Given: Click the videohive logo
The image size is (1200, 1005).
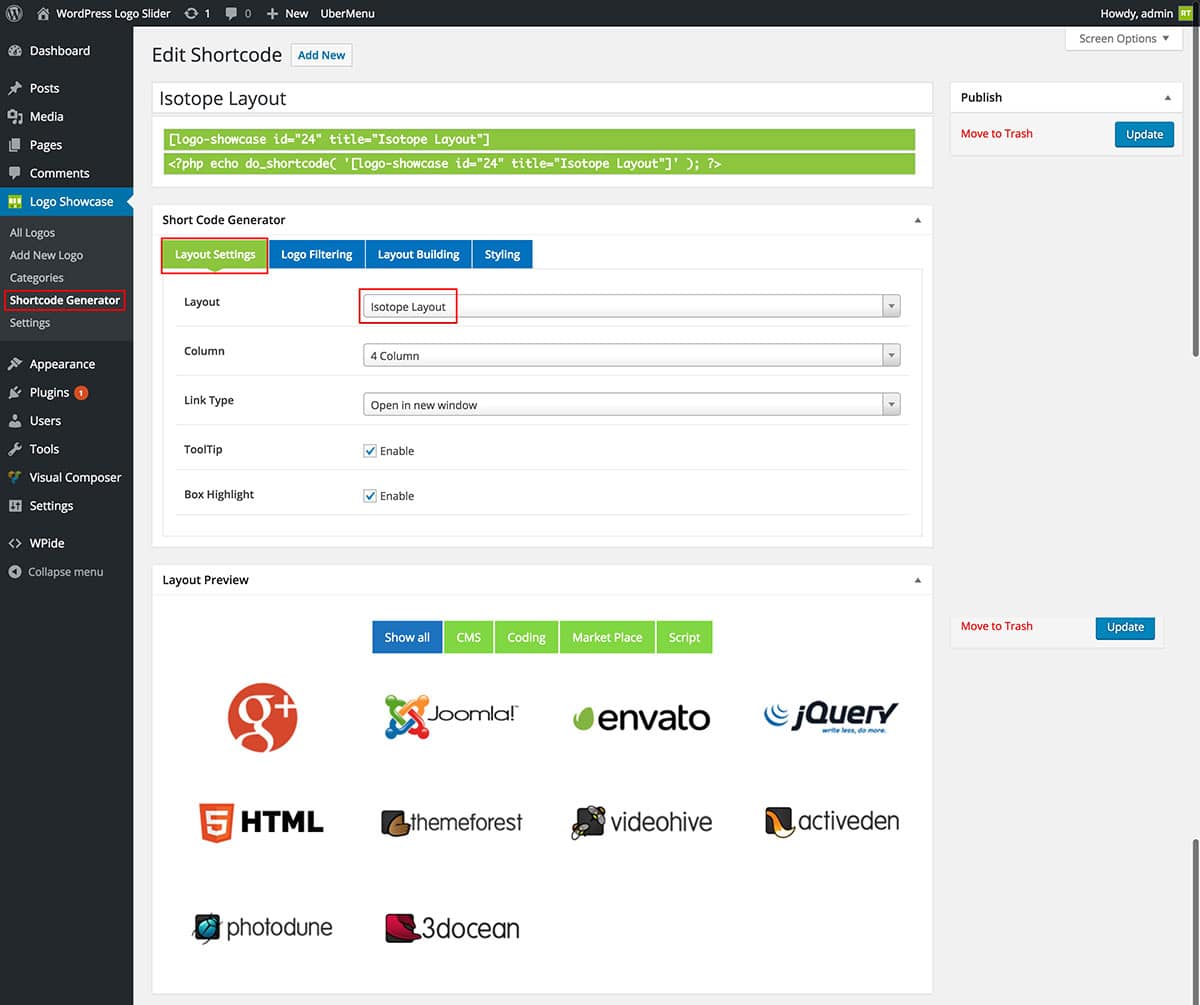Looking at the screenshot, I should tap(641, 822).
